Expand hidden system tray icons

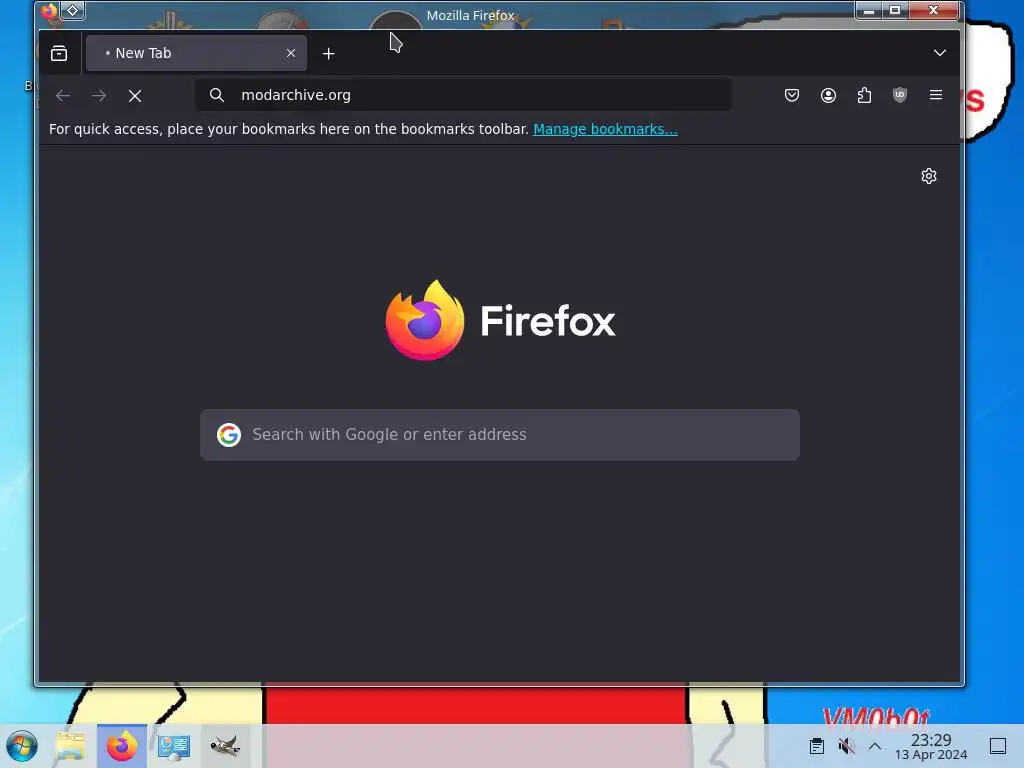(875, 746)
